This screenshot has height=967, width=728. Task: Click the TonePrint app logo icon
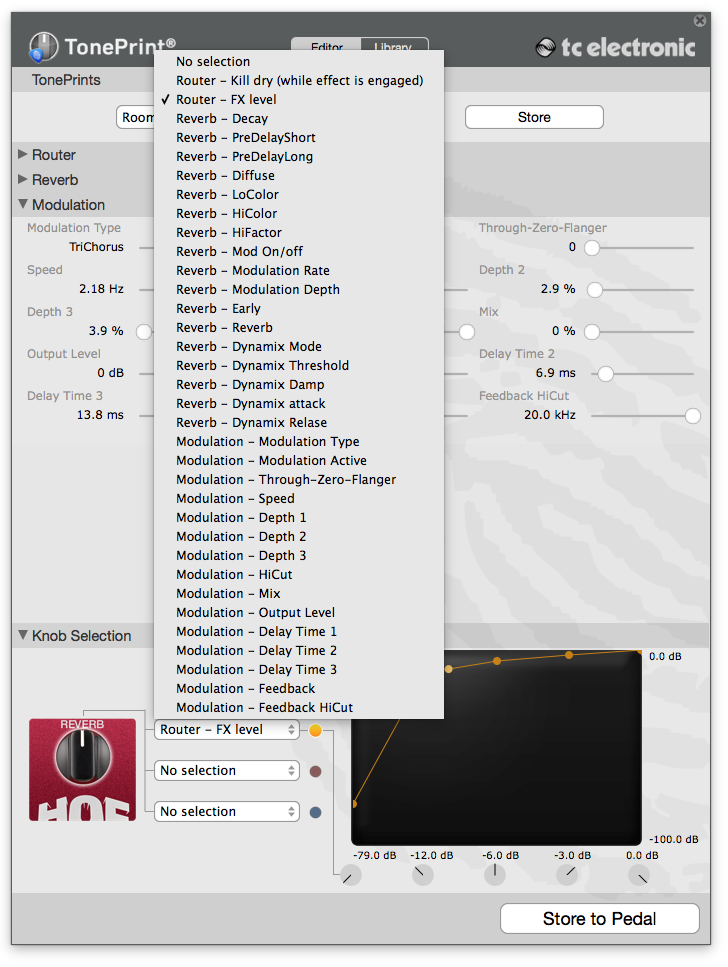pyautogui.click(x=43, y=46)
